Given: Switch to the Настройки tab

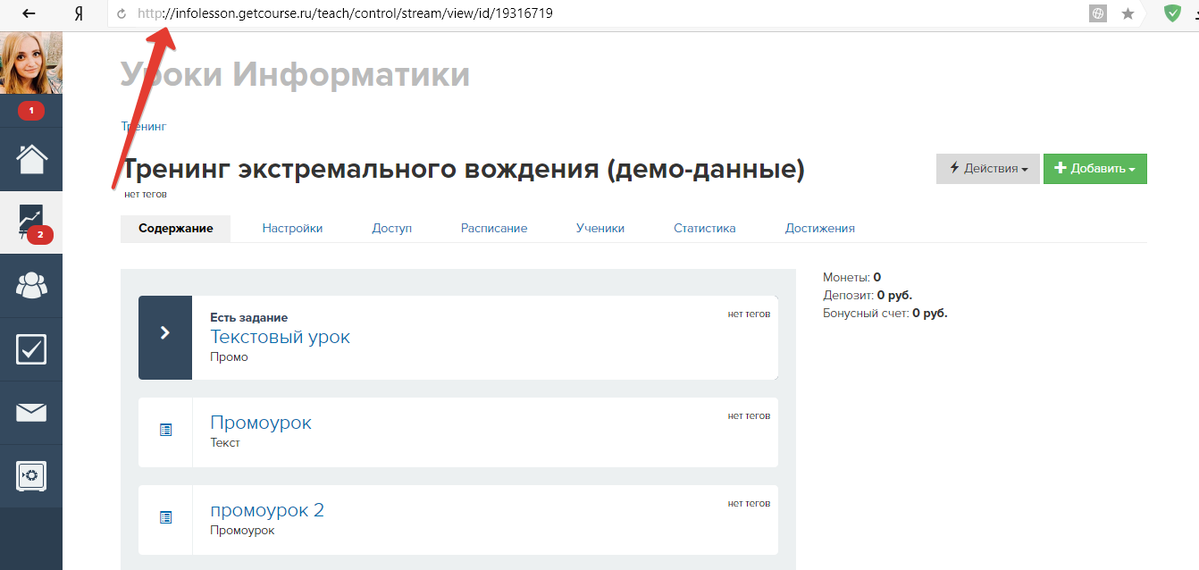Looking at the screenshot, I should [x=292, y=228].
